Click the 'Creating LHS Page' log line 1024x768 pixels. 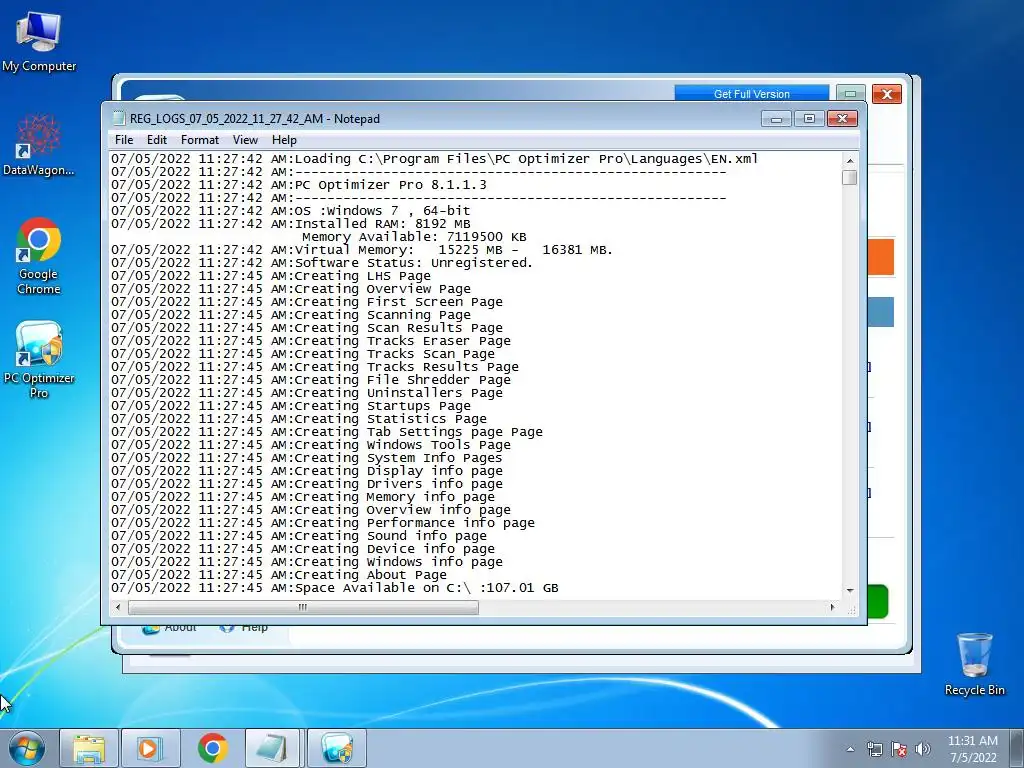(x=271, y=276)
